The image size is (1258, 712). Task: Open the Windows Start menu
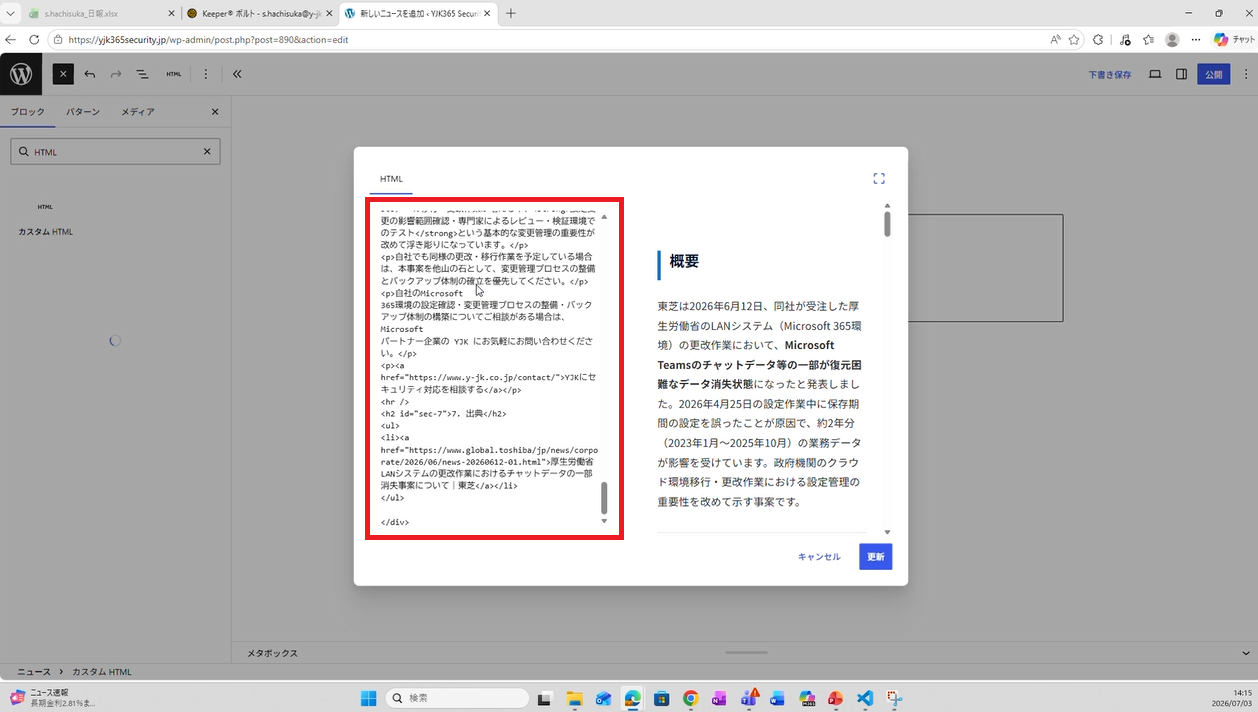coord(368,698)
